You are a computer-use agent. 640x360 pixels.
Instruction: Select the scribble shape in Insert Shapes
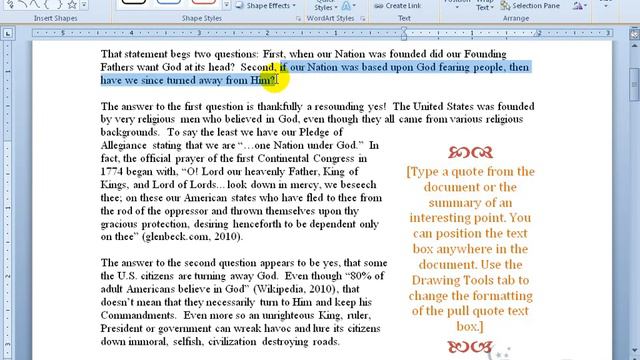click(x=10, y=5)
